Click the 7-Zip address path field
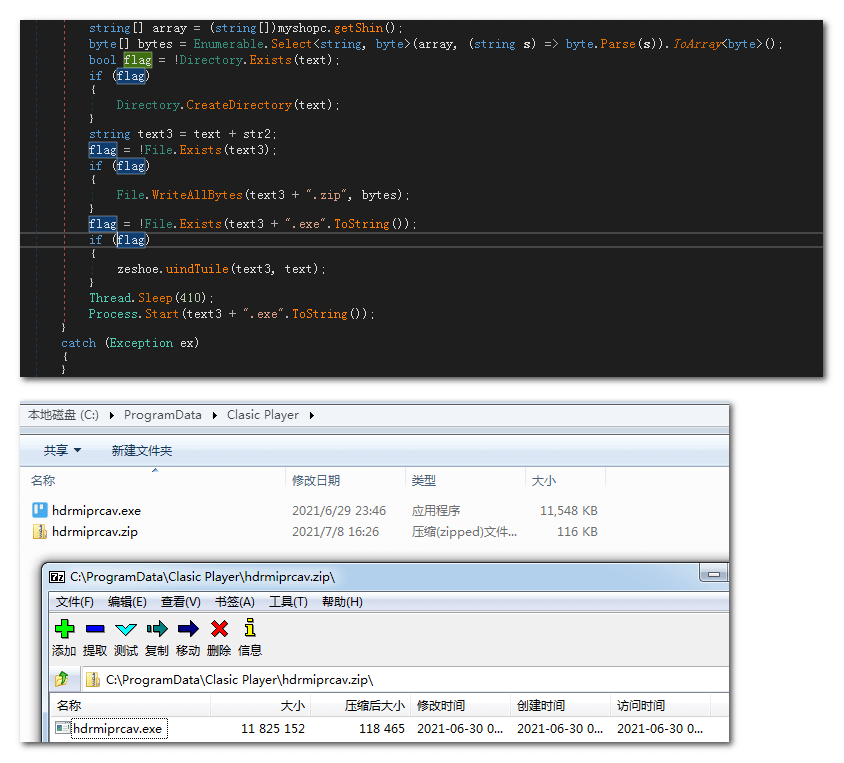This screenshot has width=844, height=763. coord(405,680)
